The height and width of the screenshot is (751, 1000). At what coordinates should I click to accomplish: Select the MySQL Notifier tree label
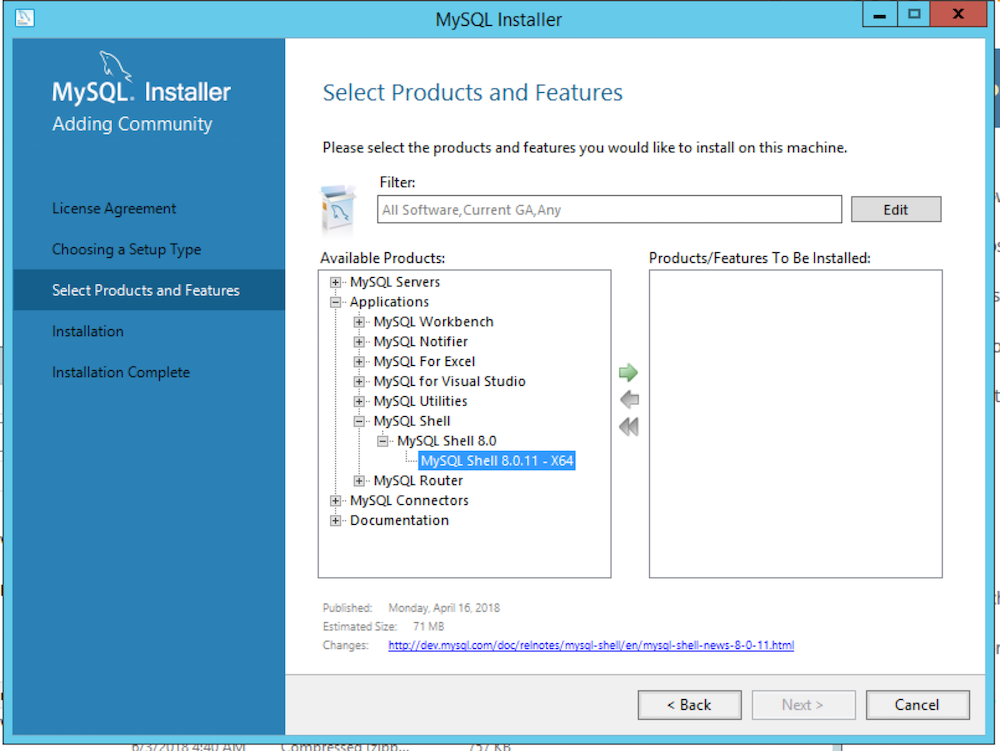[421, 342]
